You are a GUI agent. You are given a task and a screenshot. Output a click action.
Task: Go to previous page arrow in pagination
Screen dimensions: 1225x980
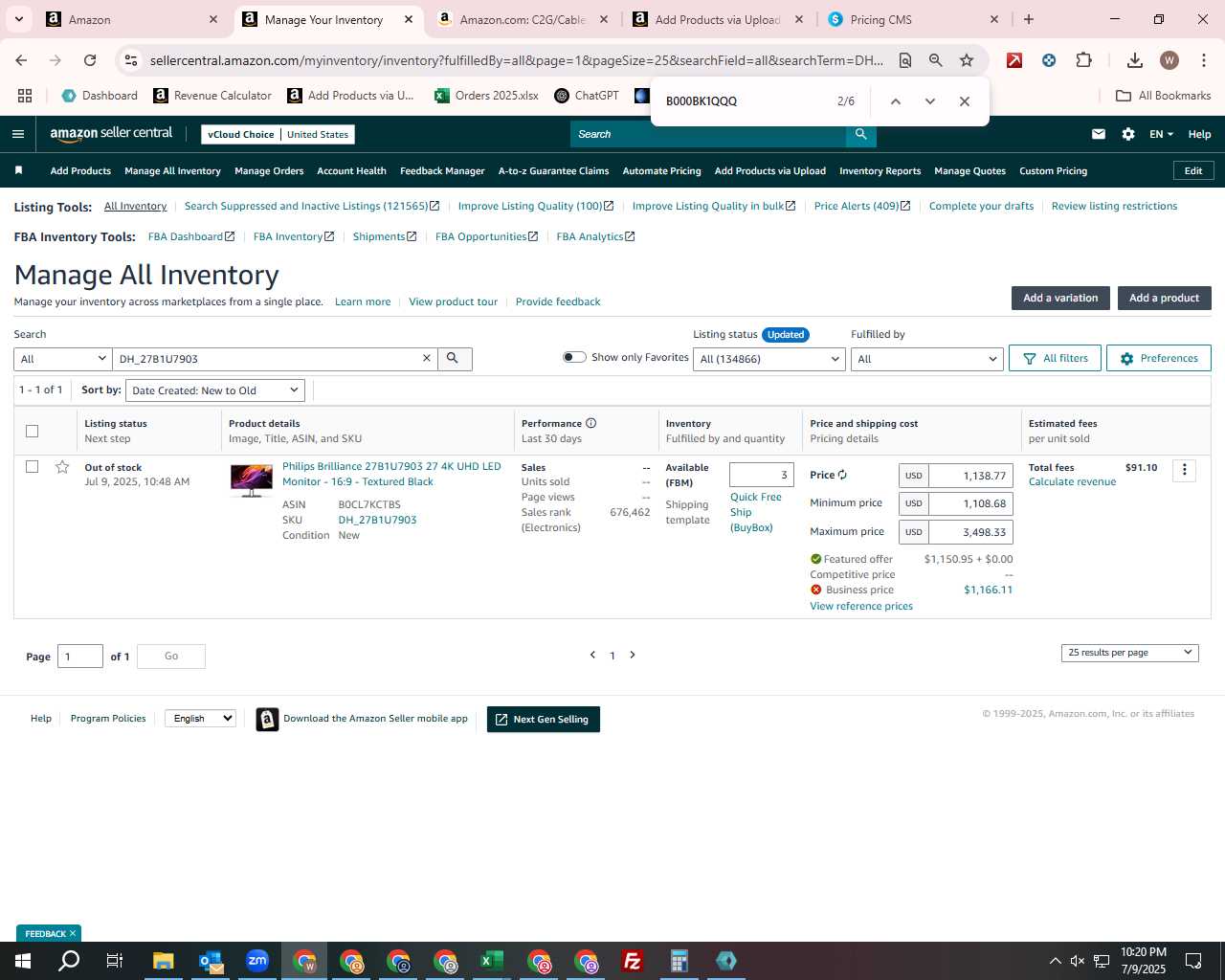(592, 655)
